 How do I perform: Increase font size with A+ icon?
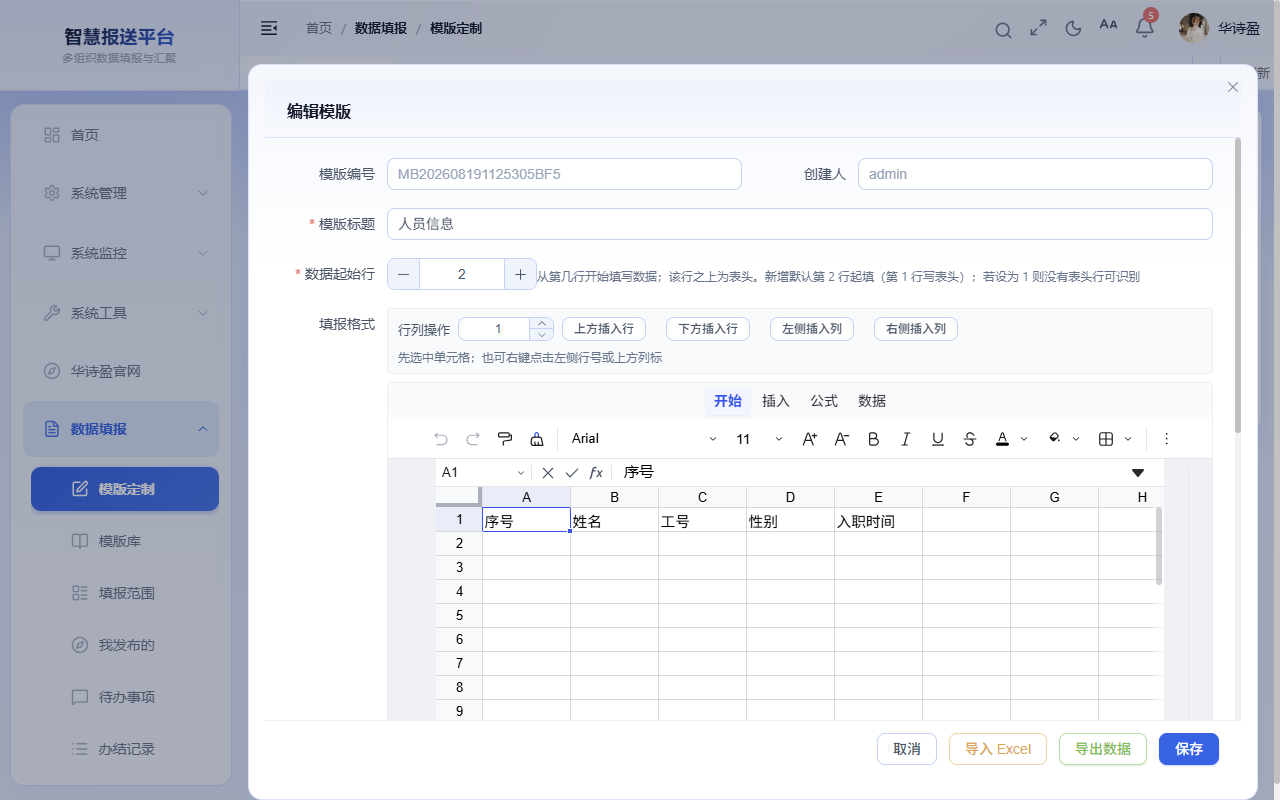(810, 439)
